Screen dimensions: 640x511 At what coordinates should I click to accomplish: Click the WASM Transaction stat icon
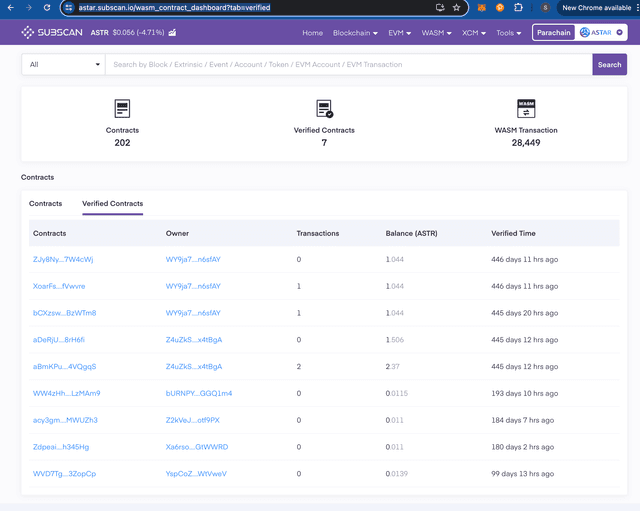tap(526, 109)
